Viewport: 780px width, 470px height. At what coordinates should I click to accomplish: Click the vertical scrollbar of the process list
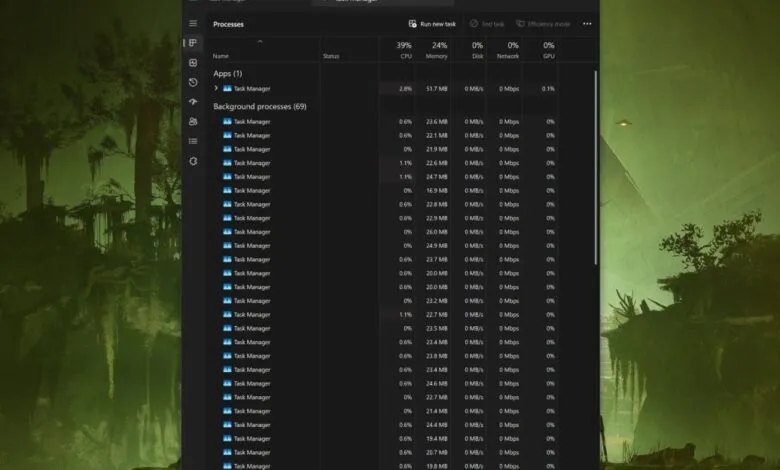[x=595, y=168]
